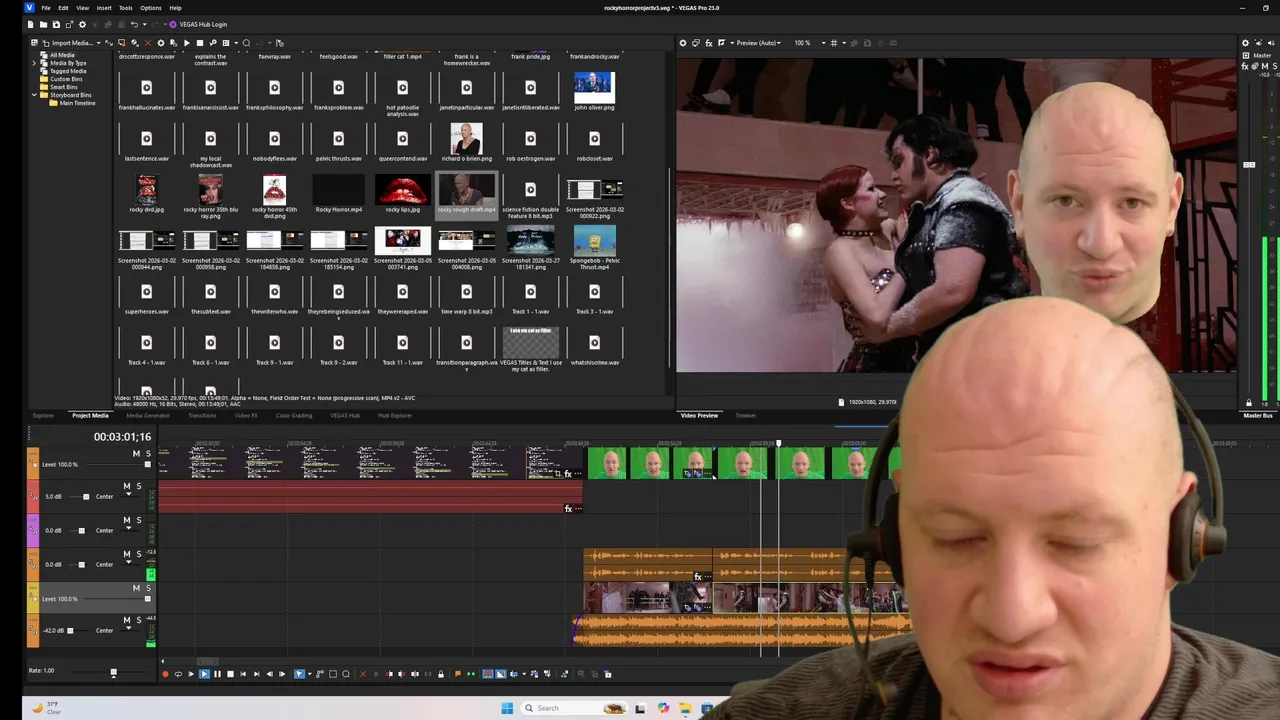
Task: Select the All Media bin
Action: click(62, 55)
